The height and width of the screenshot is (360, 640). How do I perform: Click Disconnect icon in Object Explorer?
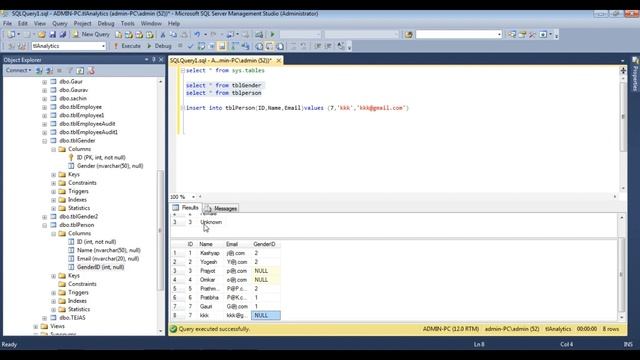coord(49,71)
